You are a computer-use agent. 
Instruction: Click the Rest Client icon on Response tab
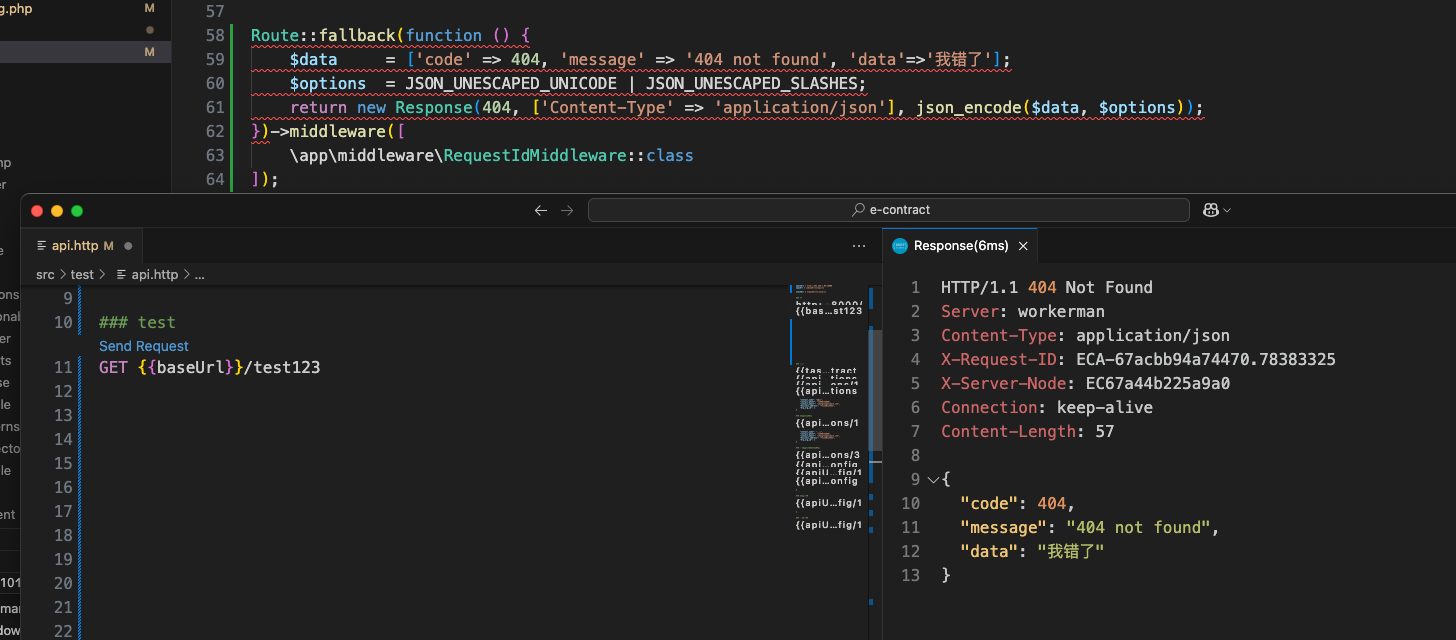[x=900, y=245]
